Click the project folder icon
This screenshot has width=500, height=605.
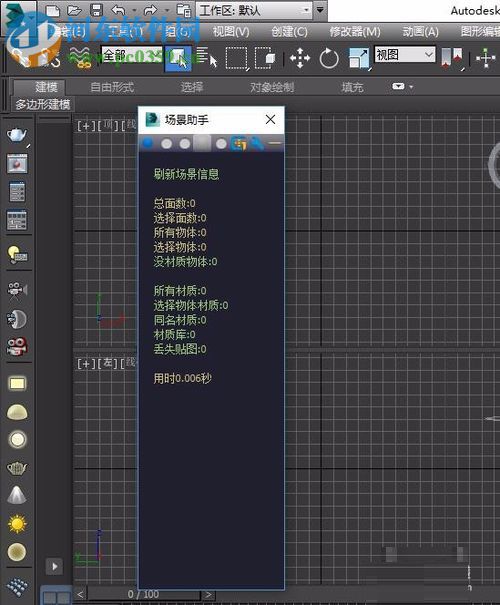[x=184, y=10]
